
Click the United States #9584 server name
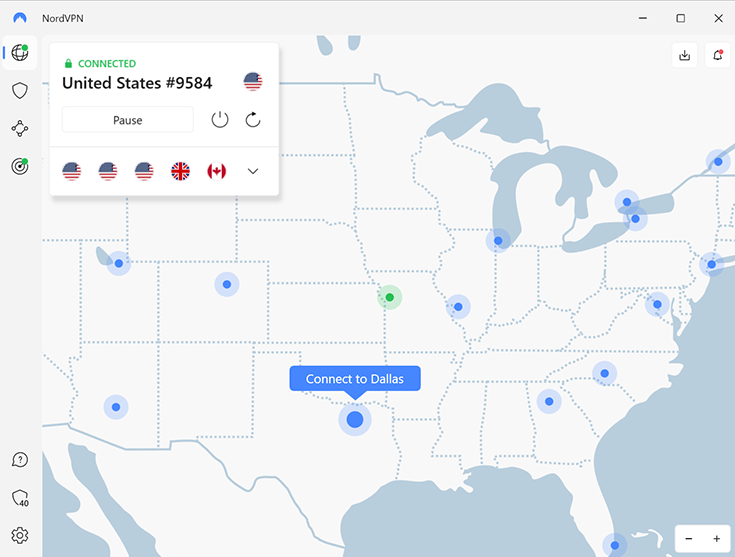point(137,83)
